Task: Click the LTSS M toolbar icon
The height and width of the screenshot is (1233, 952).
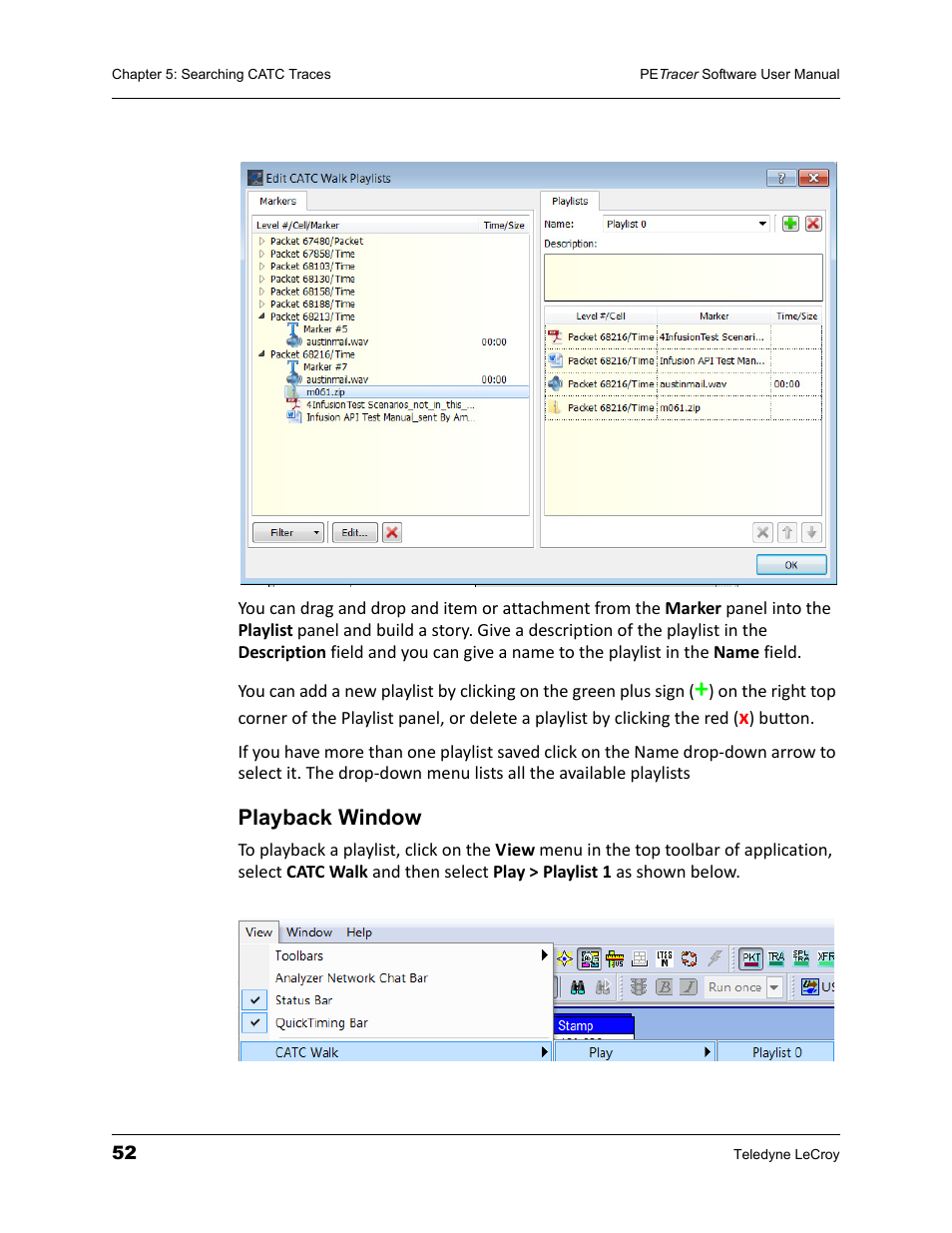Action: pyautogui.click(x=665, y=958)
